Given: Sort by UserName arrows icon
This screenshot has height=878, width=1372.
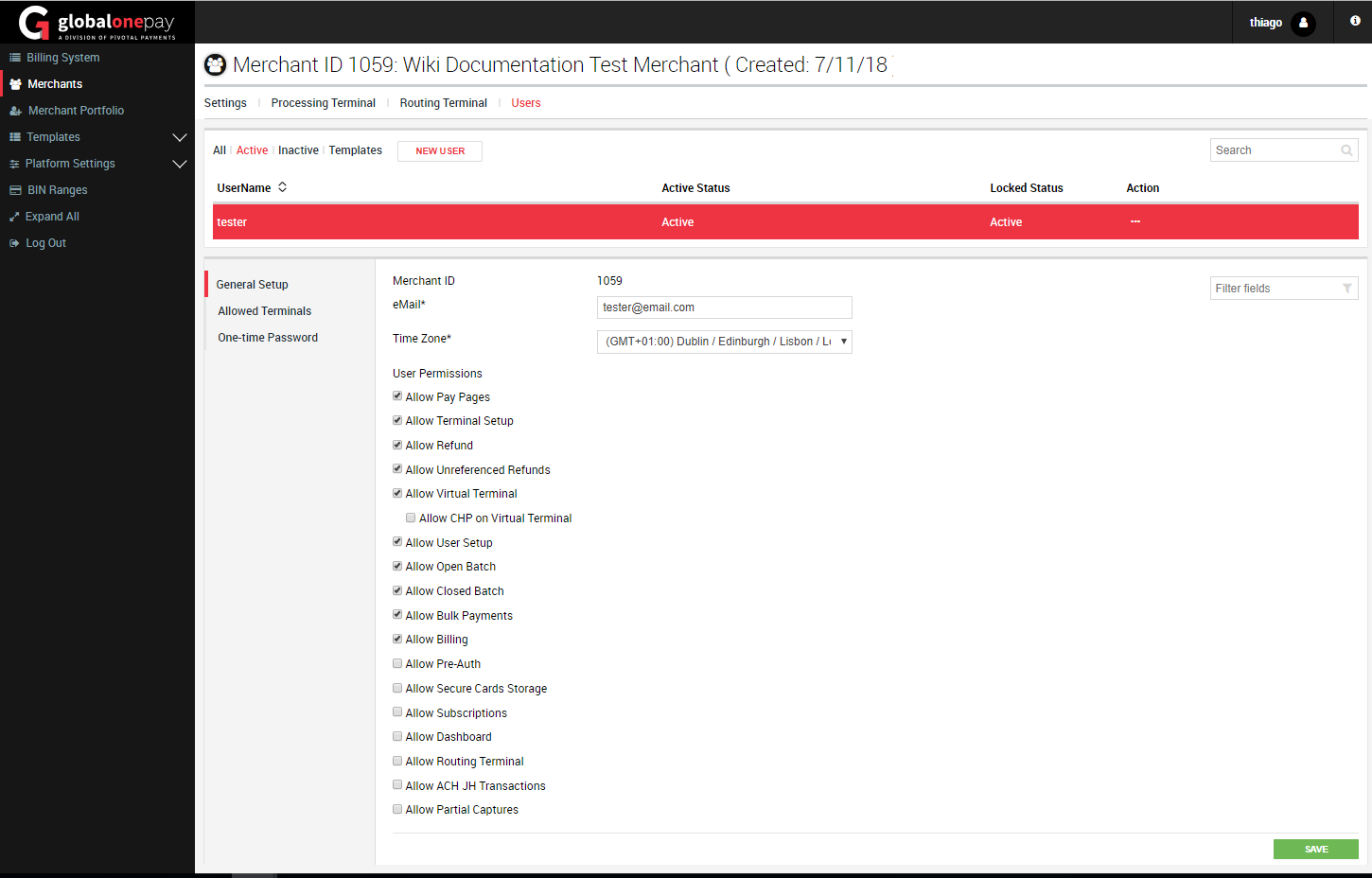Looking at the screenshot, I should 282,187.
